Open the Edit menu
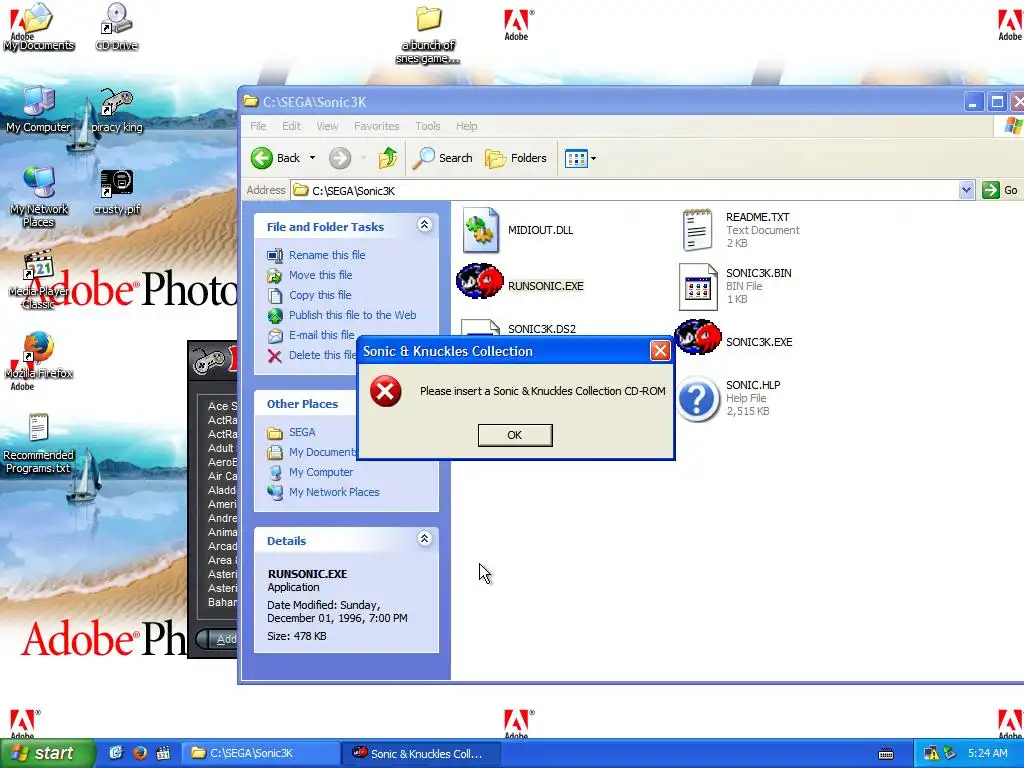1024x768 pixels. [291, 126]
